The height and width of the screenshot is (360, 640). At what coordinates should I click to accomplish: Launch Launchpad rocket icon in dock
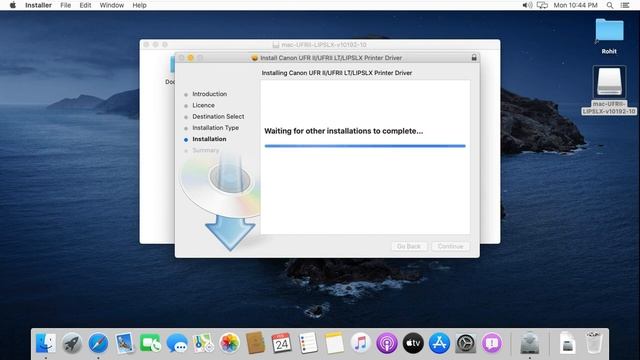72,343
